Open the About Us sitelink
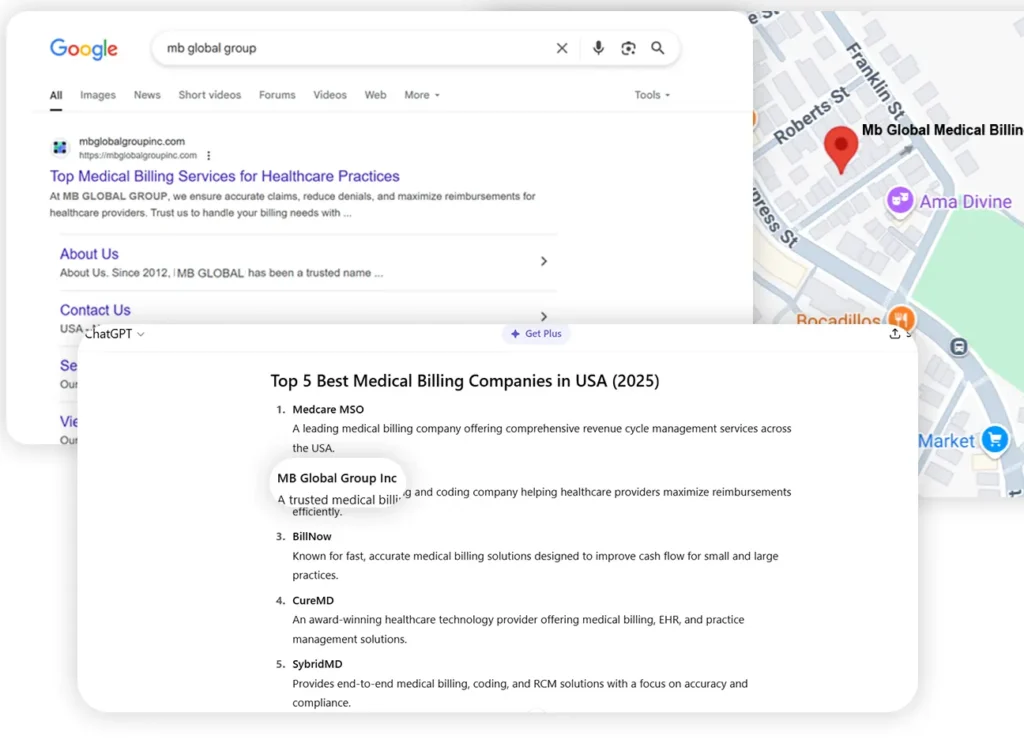This screenshot has height=740, width=1024. (89, 254)
